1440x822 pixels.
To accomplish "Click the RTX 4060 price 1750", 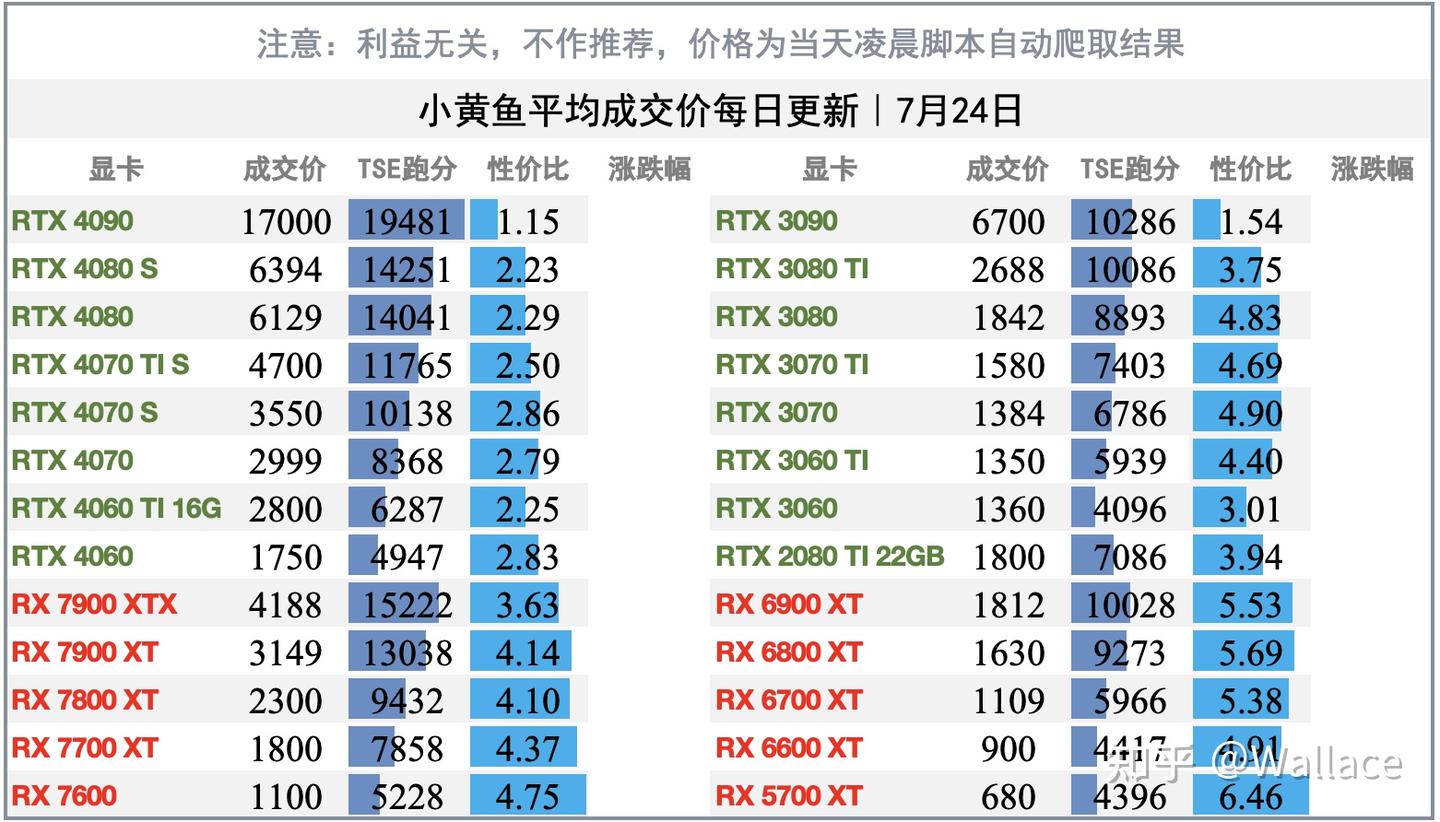I will click(286, 558).
